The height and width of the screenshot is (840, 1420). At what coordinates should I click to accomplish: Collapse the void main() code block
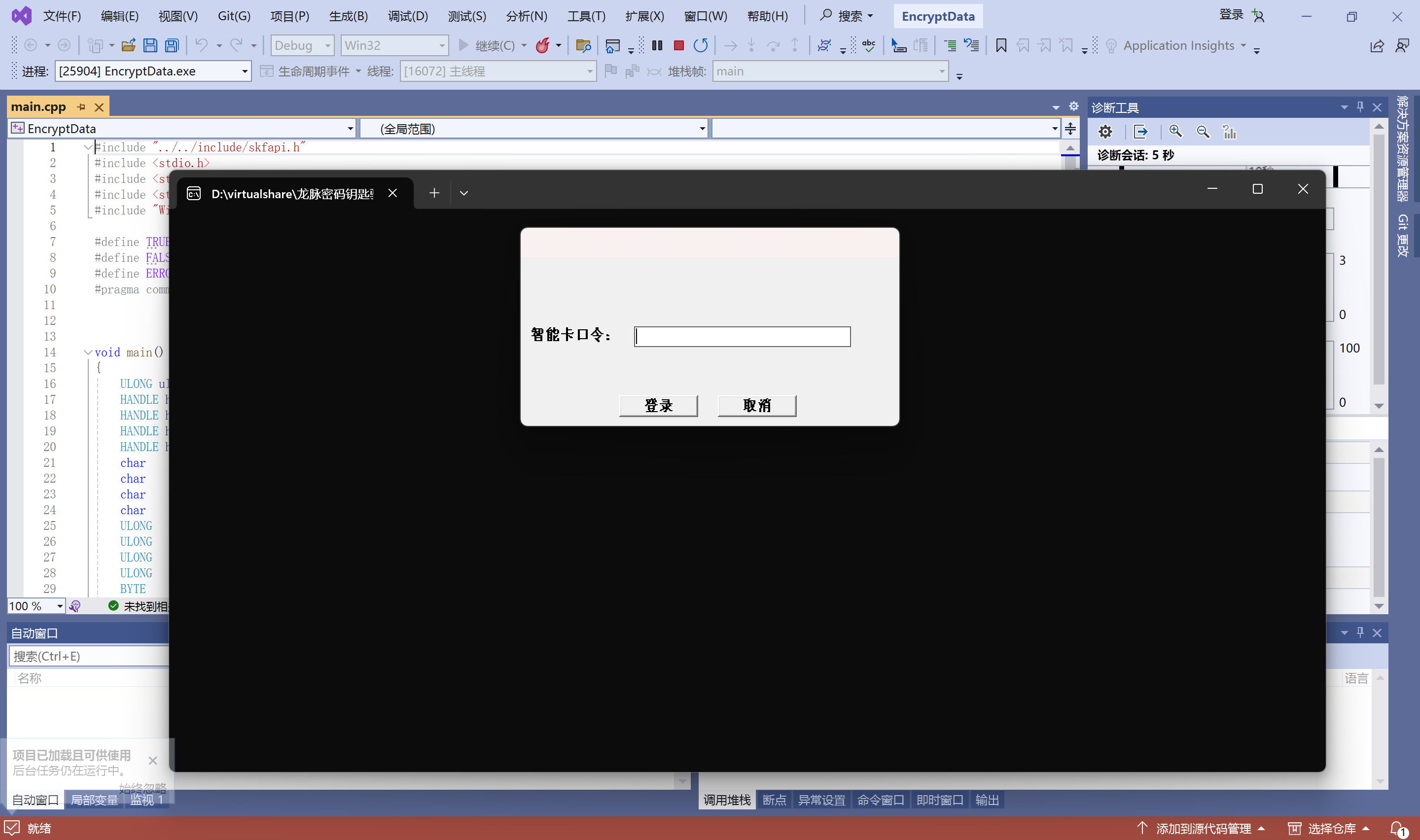(x=88, y=352)
